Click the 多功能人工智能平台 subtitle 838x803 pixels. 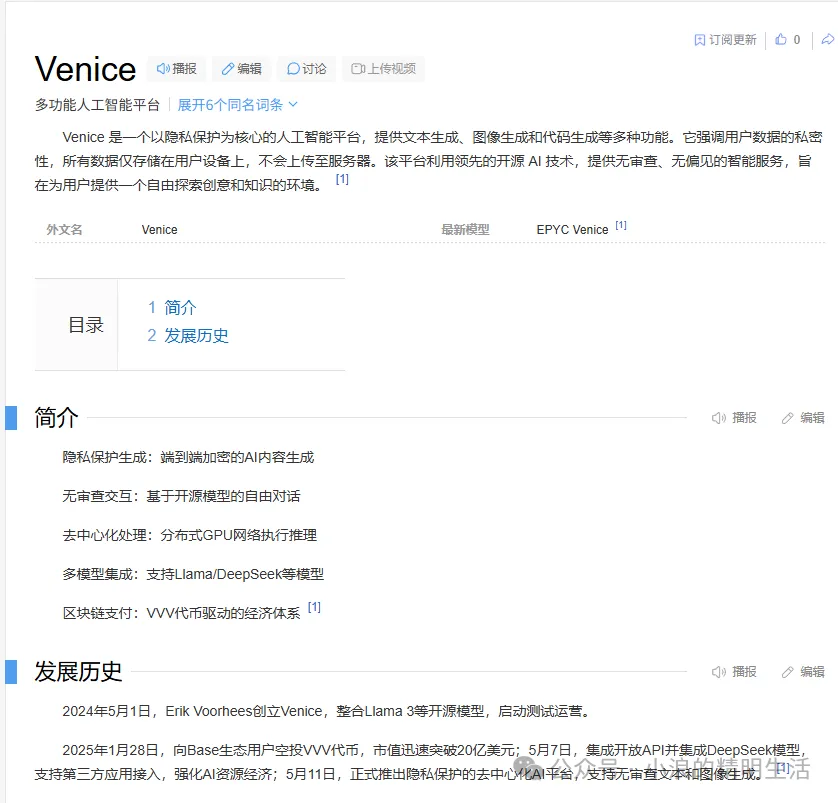point(97,105)
